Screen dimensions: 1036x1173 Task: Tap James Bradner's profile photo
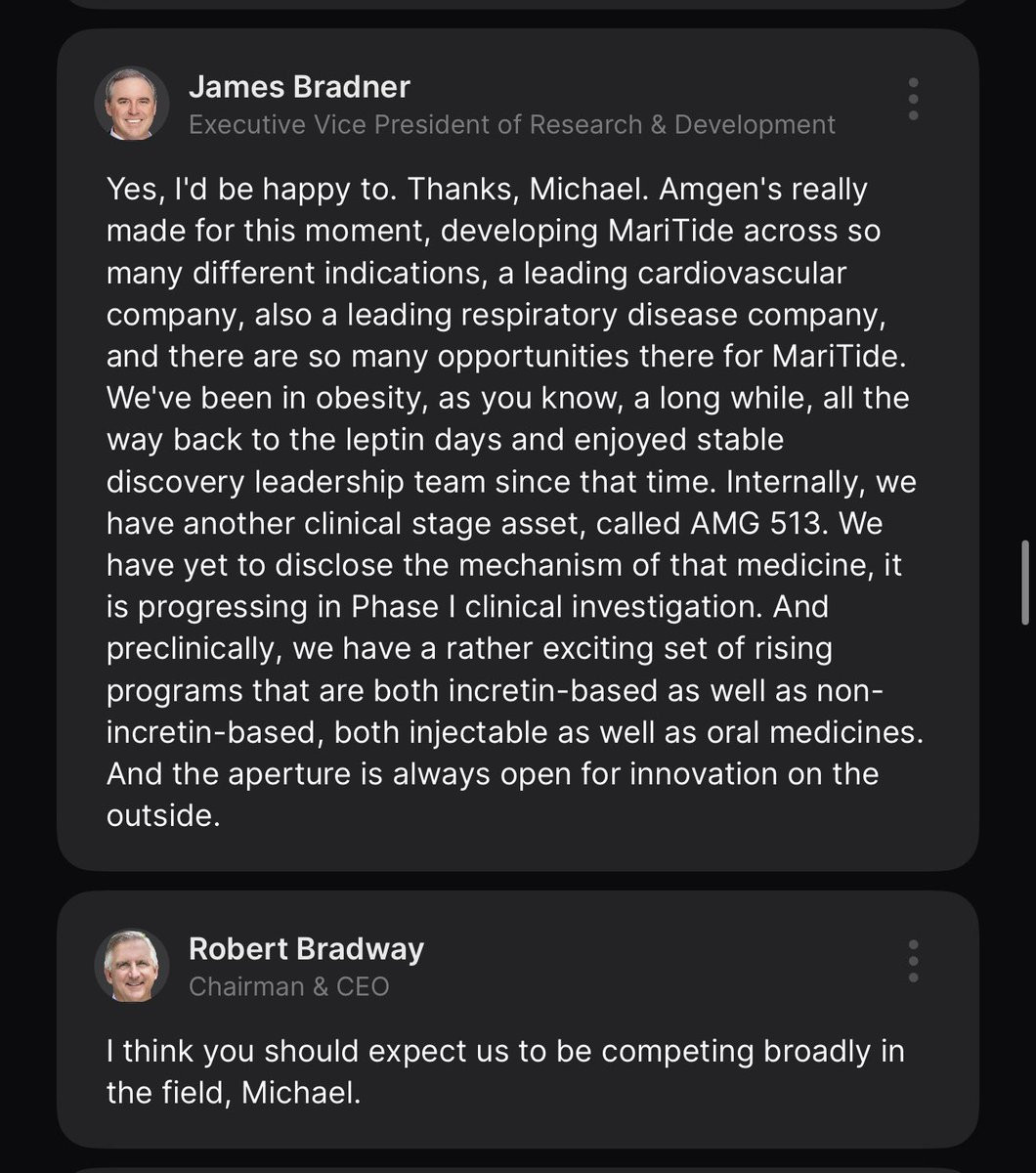(x=131, y=104)
